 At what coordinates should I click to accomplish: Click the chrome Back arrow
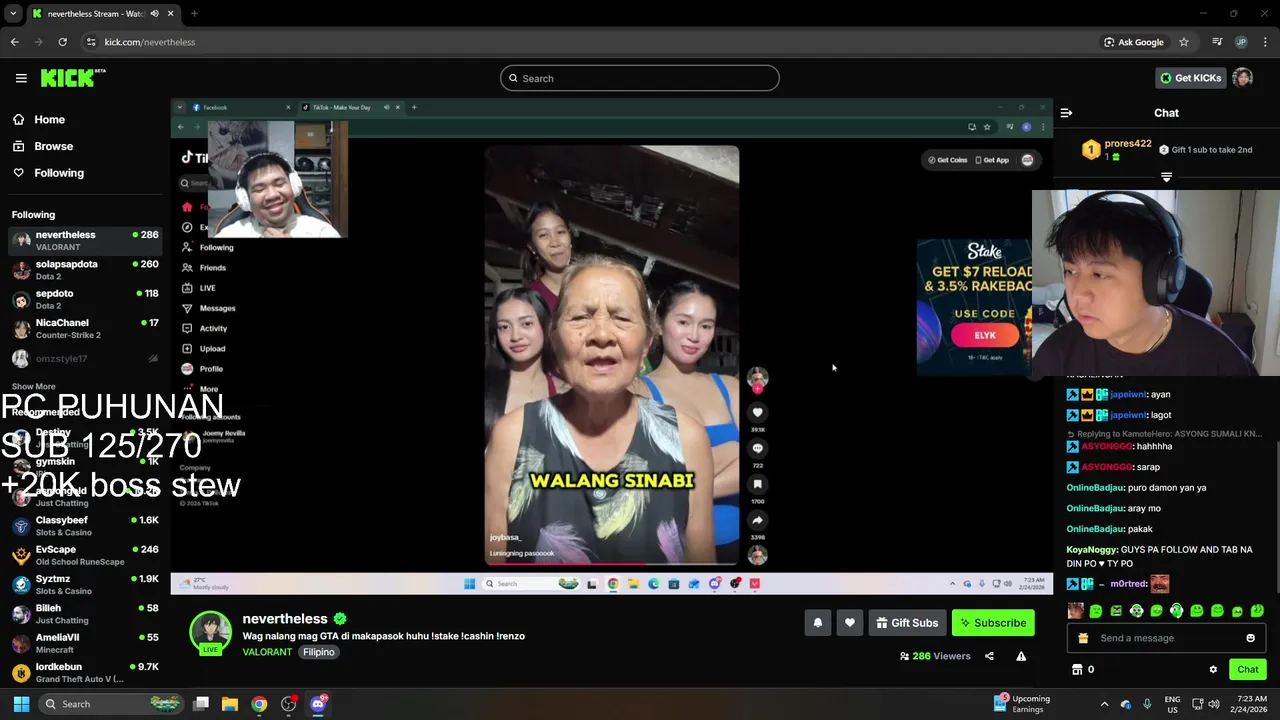pos(14,42)
